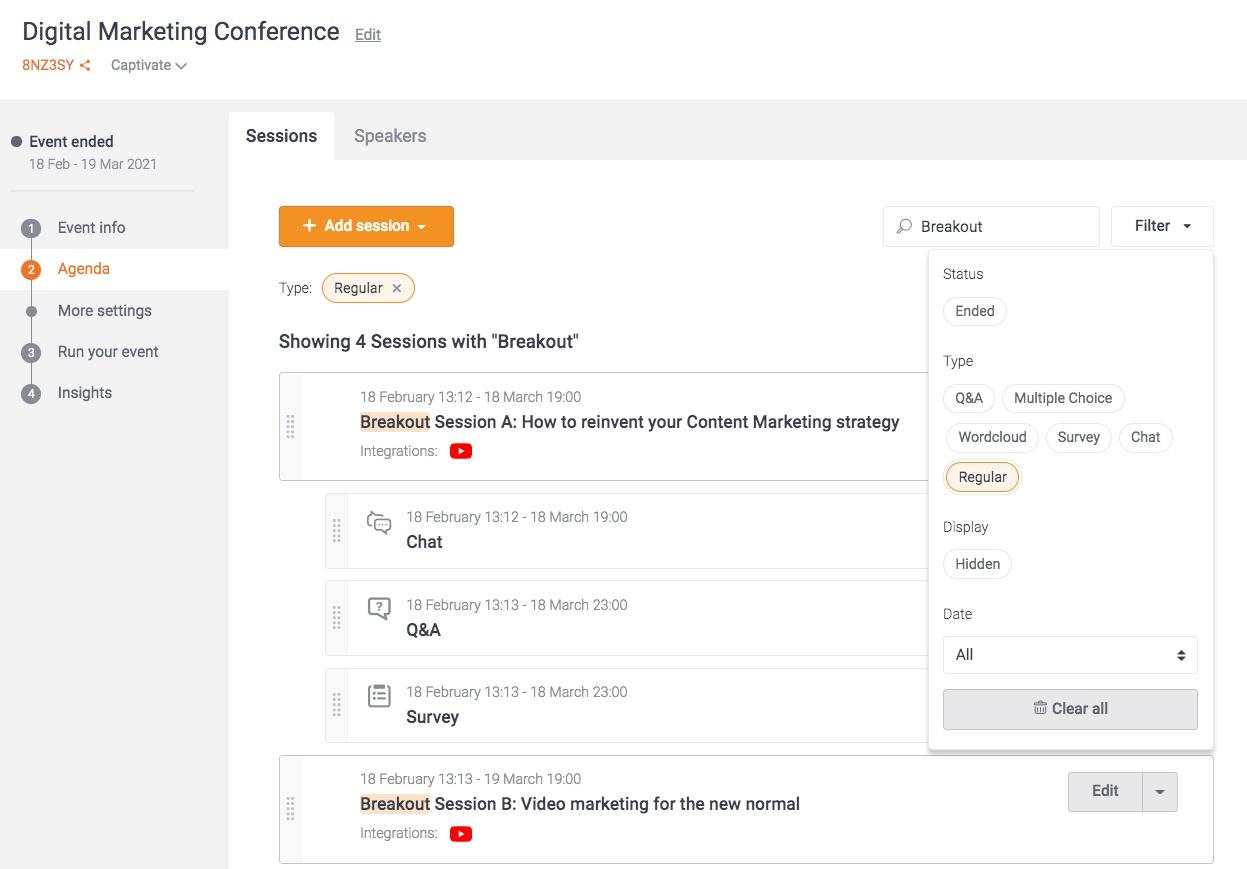Open the Date dropdown set to All

coord(1069,655)
